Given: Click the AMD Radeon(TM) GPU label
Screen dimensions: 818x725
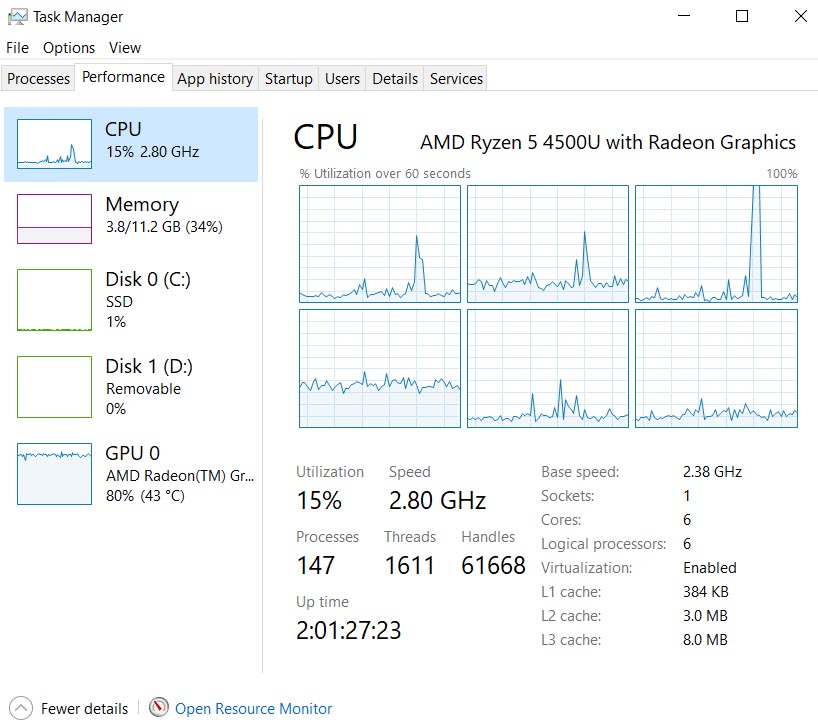Looking at the screenshot, I should click(180, 476).
